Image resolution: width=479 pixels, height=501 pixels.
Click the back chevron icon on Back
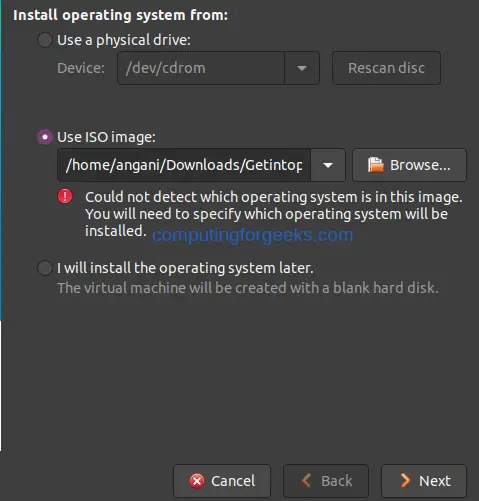pos(306,481)
